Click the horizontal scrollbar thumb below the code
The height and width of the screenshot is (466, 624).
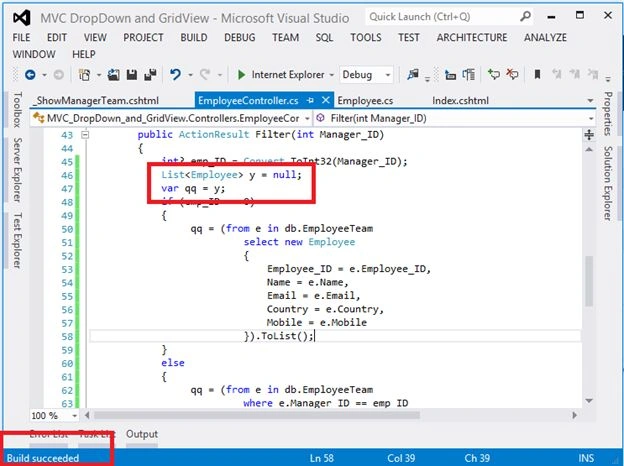coord(256,415)
